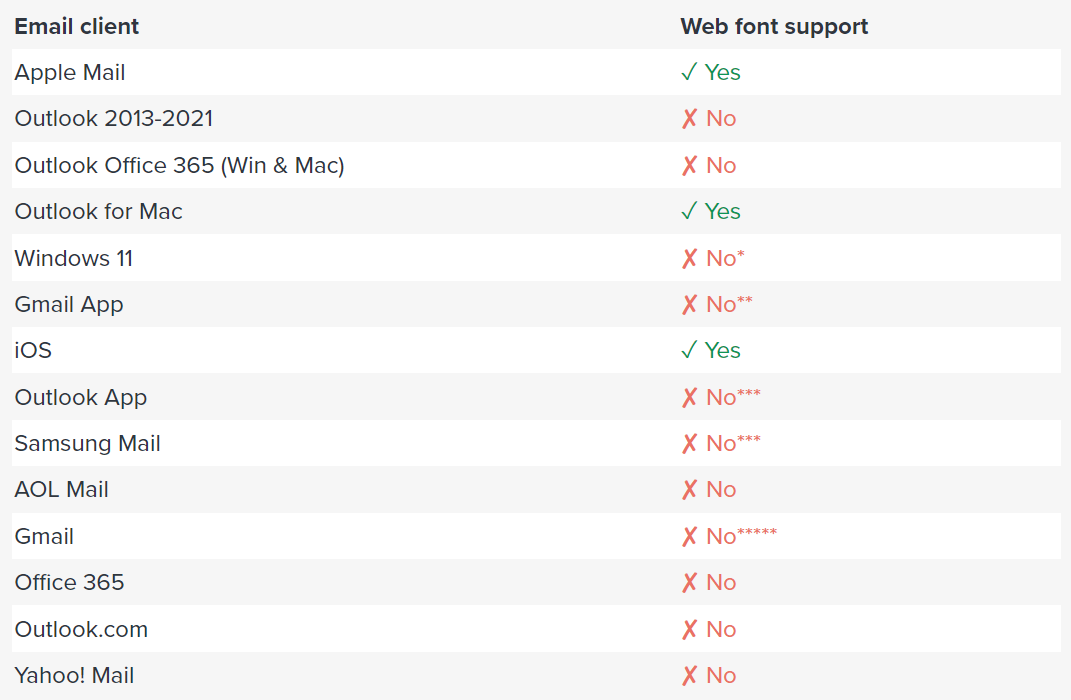Screen dimensions: 1071x700
Task: Click the red X in AOL Mail row
Action: pos(689,490)
